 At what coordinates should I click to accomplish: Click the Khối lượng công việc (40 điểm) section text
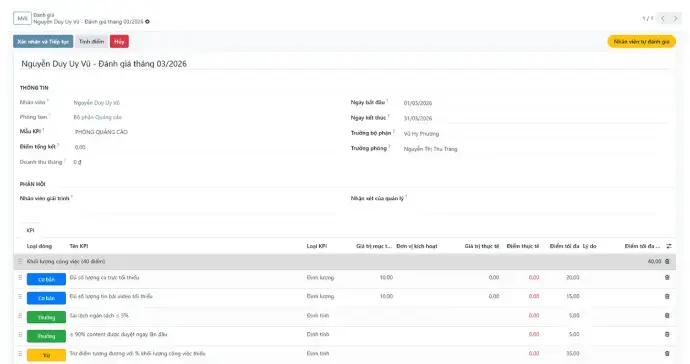(x=66, y=261)
